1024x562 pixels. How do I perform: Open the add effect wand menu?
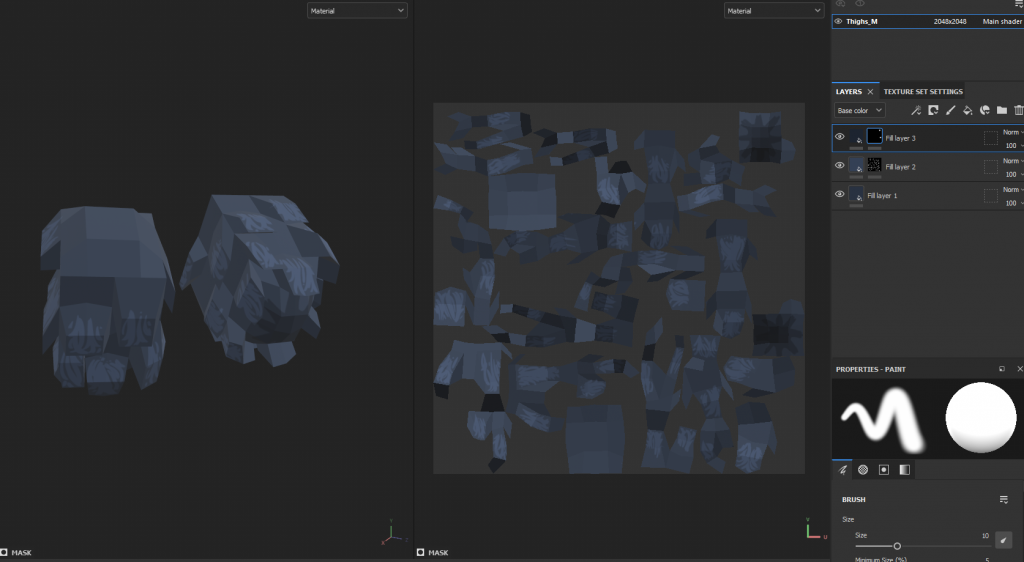click(x=916, y=110)
